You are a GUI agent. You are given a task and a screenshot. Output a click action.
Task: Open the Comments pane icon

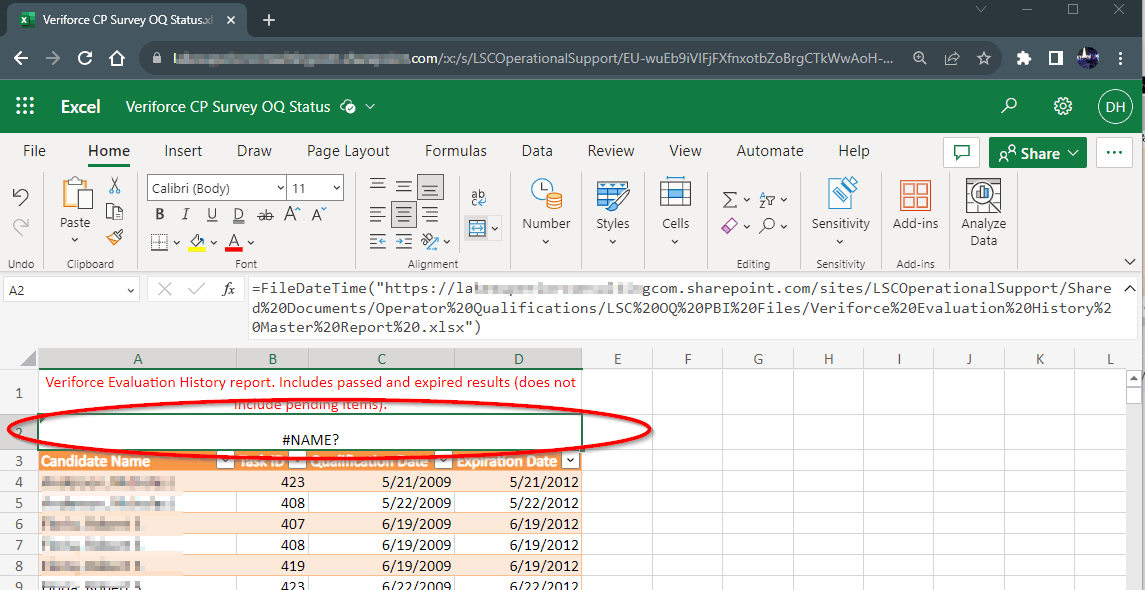coord(961,152)
